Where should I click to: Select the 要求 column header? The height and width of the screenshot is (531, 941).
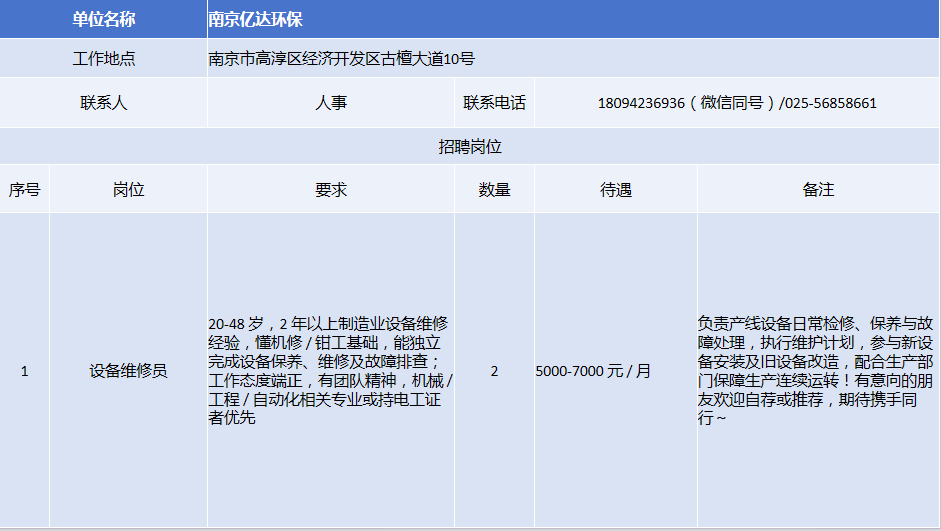[330, 190]
